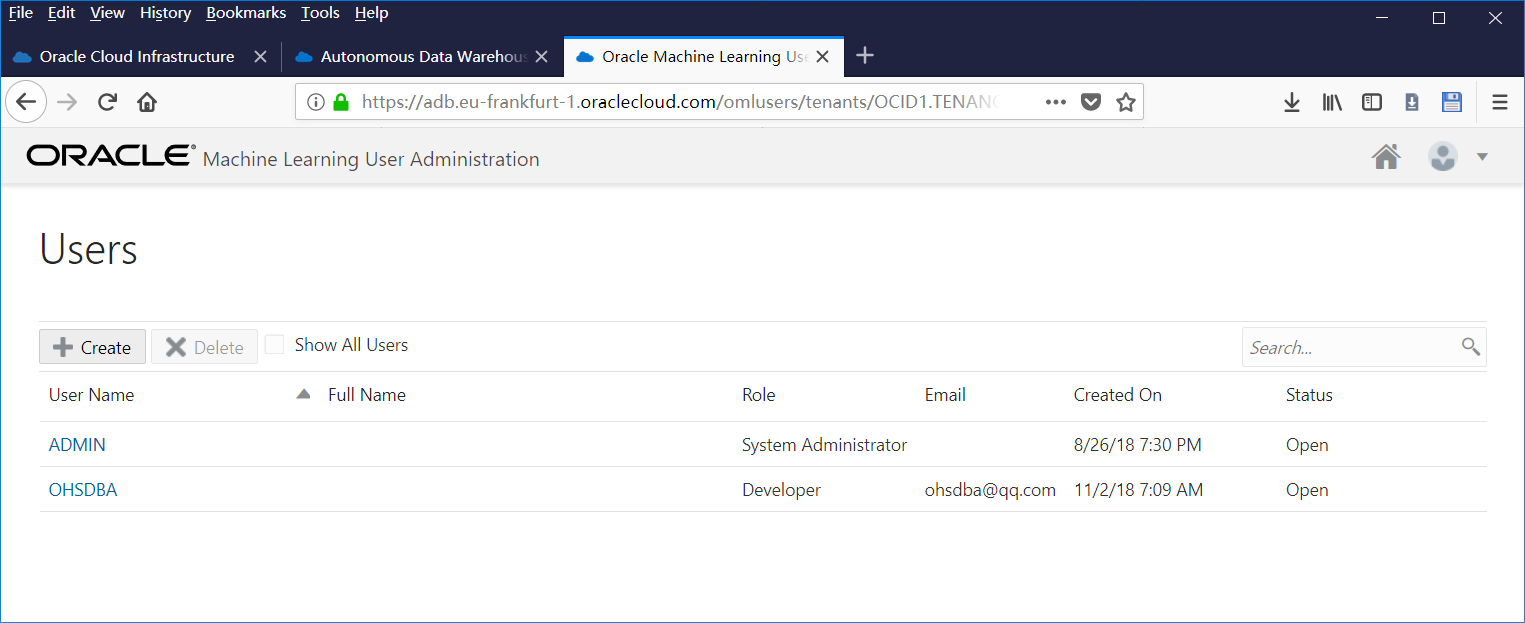1525x623 pixels.
Task: Click the Created On column header
Action: click(x=1118, y=395)
